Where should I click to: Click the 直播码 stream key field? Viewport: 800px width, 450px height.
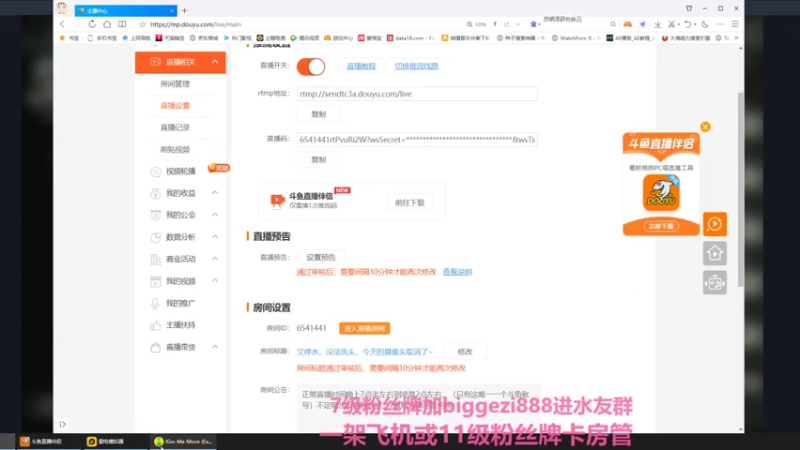click(x=417, y=139)
